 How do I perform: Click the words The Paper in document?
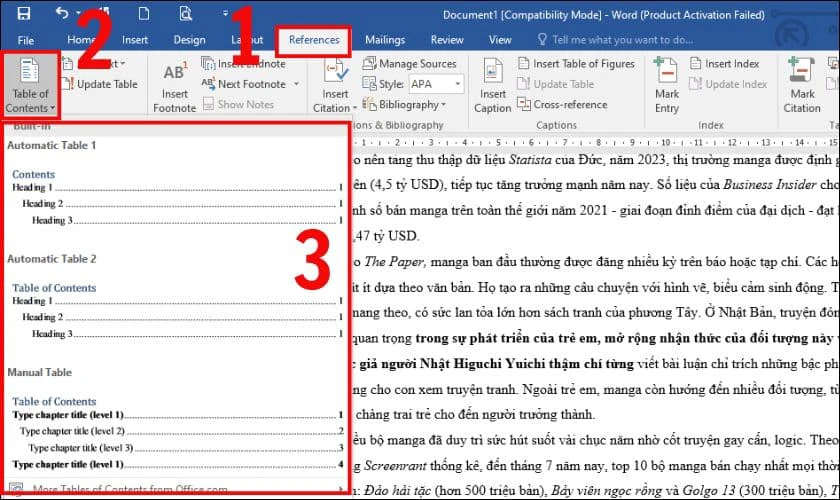(x=394, y=262)
